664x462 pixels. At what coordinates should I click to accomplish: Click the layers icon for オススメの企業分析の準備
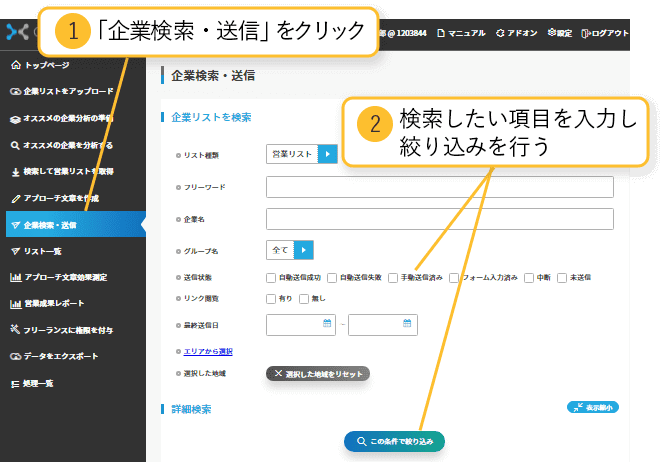tap(15, 119)
